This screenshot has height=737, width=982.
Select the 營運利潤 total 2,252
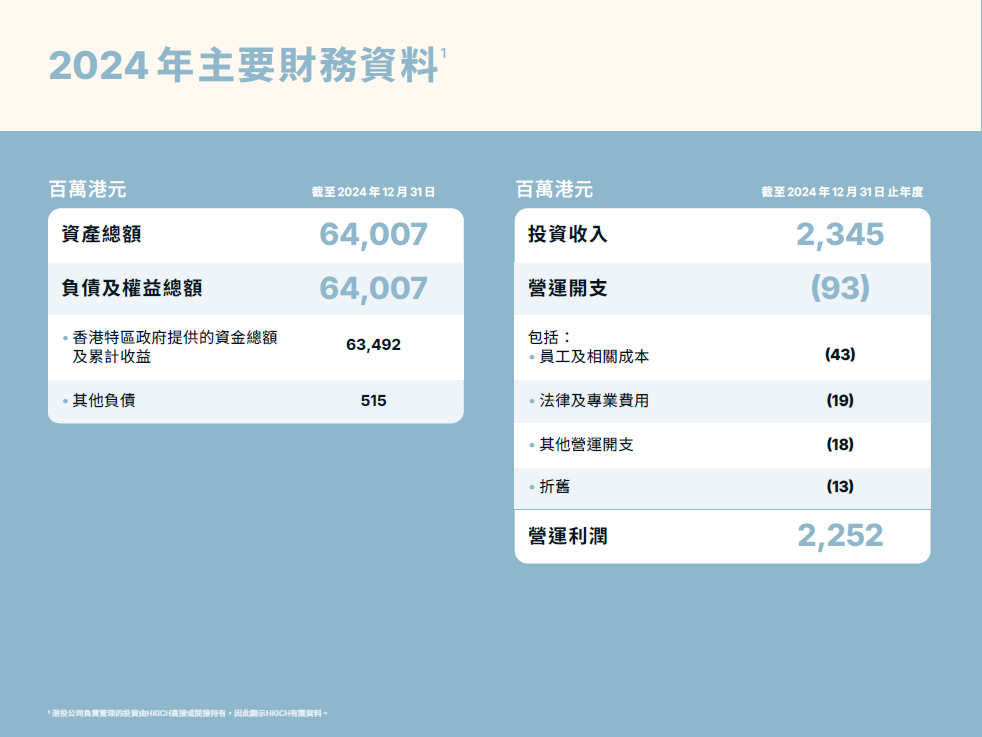(x=840, y=536)
